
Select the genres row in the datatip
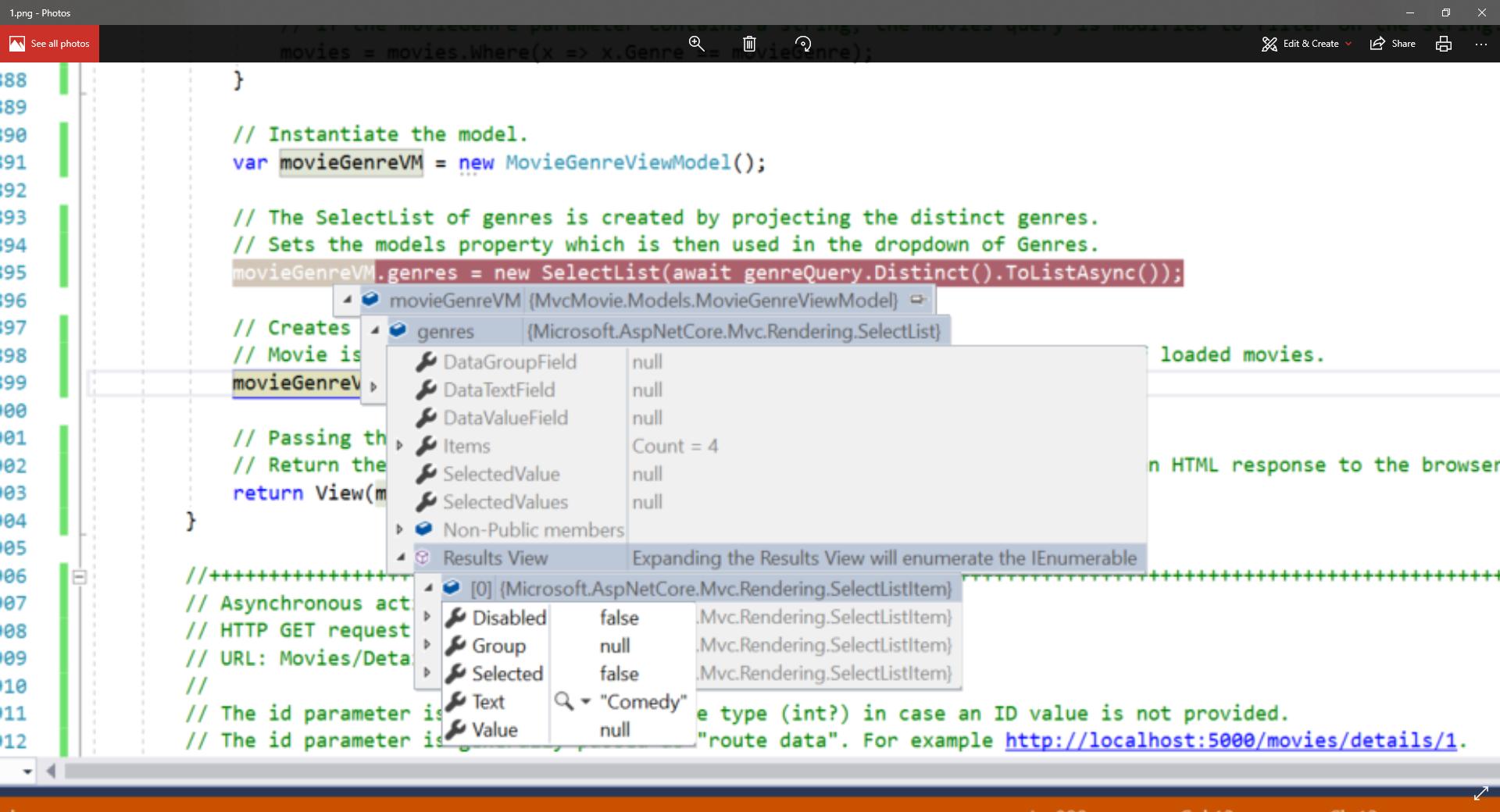click(445, 331)
